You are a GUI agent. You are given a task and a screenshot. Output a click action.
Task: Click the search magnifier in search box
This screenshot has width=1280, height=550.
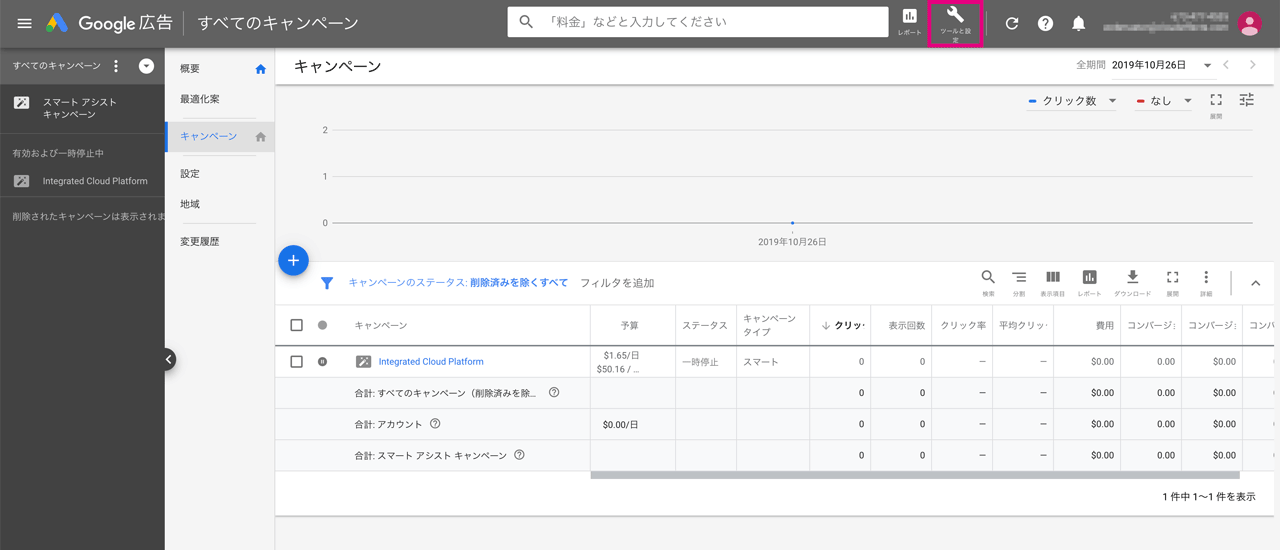pyautogui.click(x=526, y=22)
